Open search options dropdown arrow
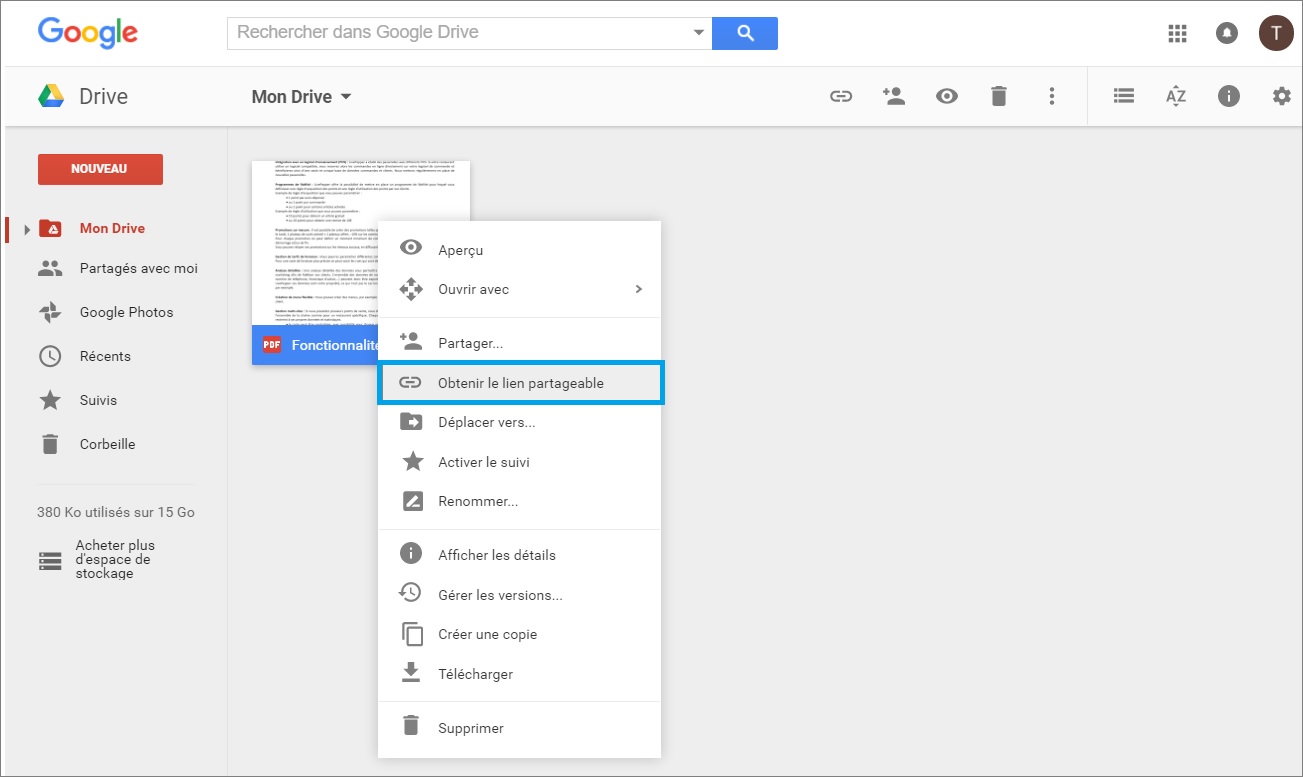 tap(699, 33)
